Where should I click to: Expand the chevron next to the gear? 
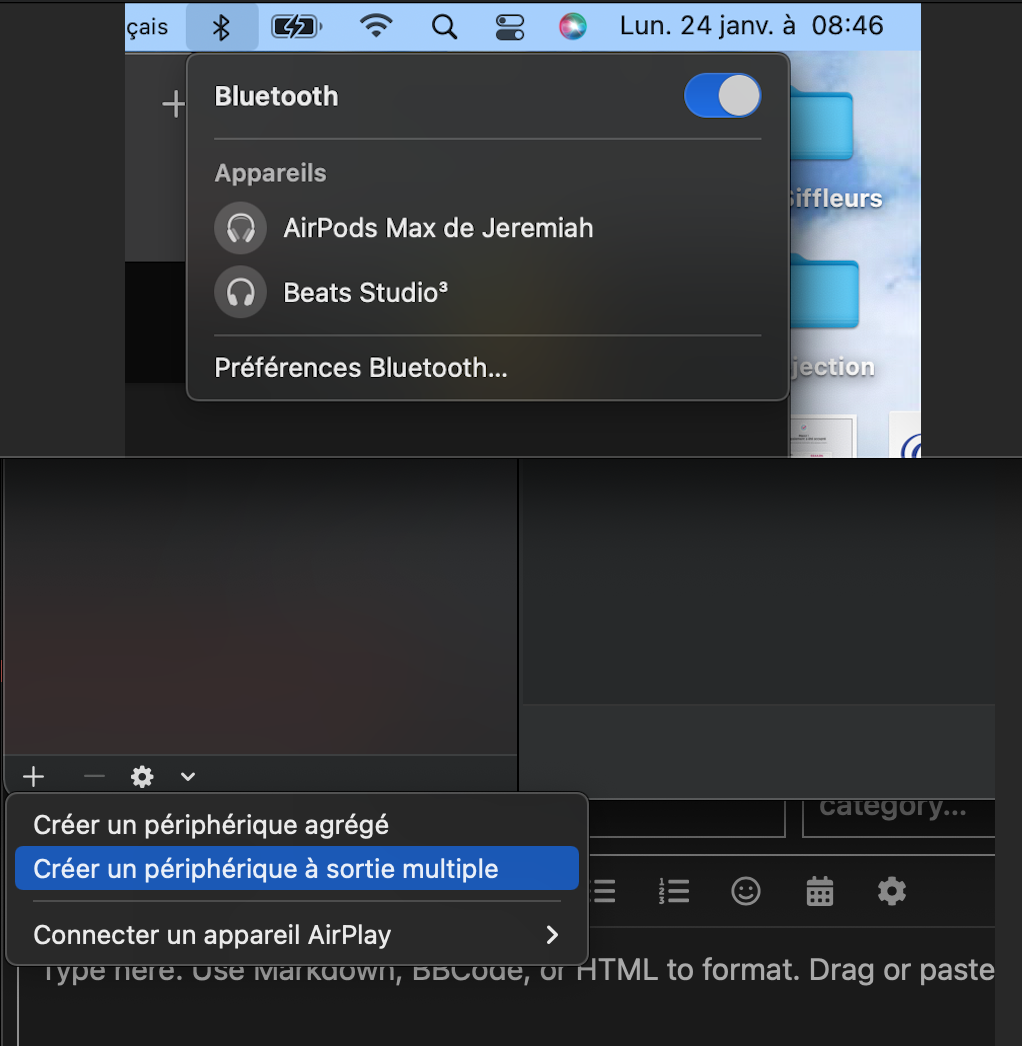coord(188,776)
